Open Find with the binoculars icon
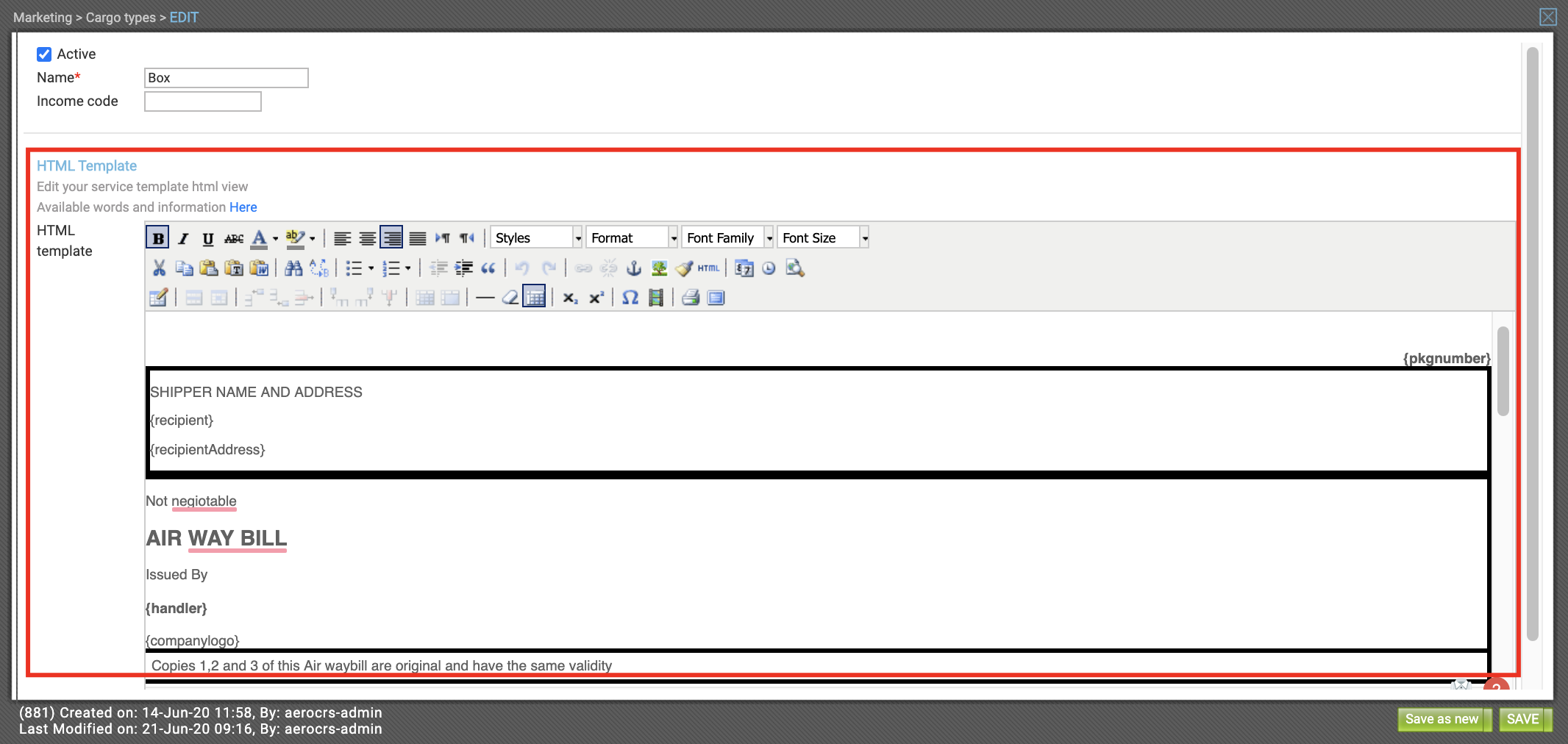The image size is (1568, 744). point(293,268)
